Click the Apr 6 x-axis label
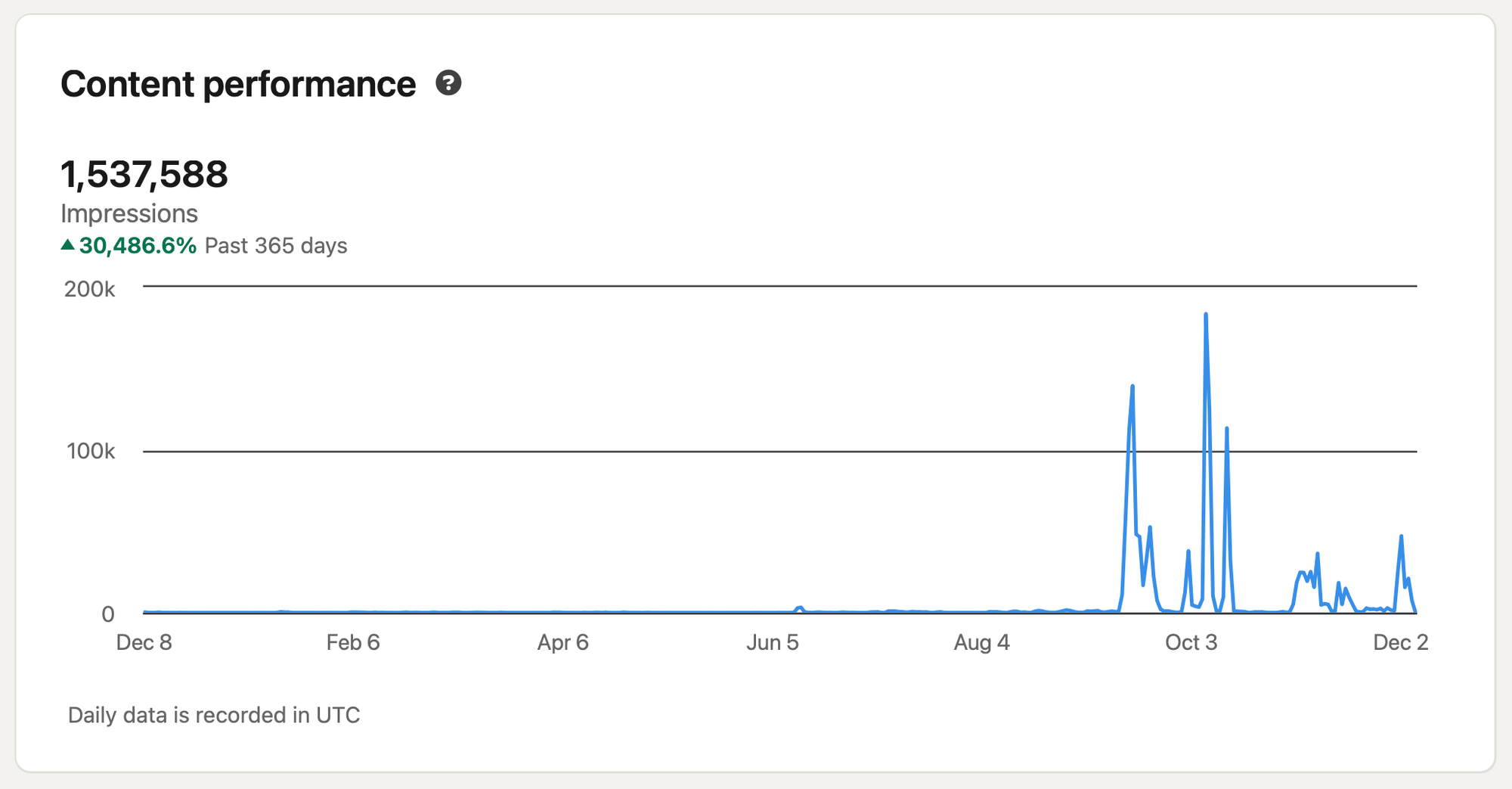The image size is (1512, 789). [562, 642]
